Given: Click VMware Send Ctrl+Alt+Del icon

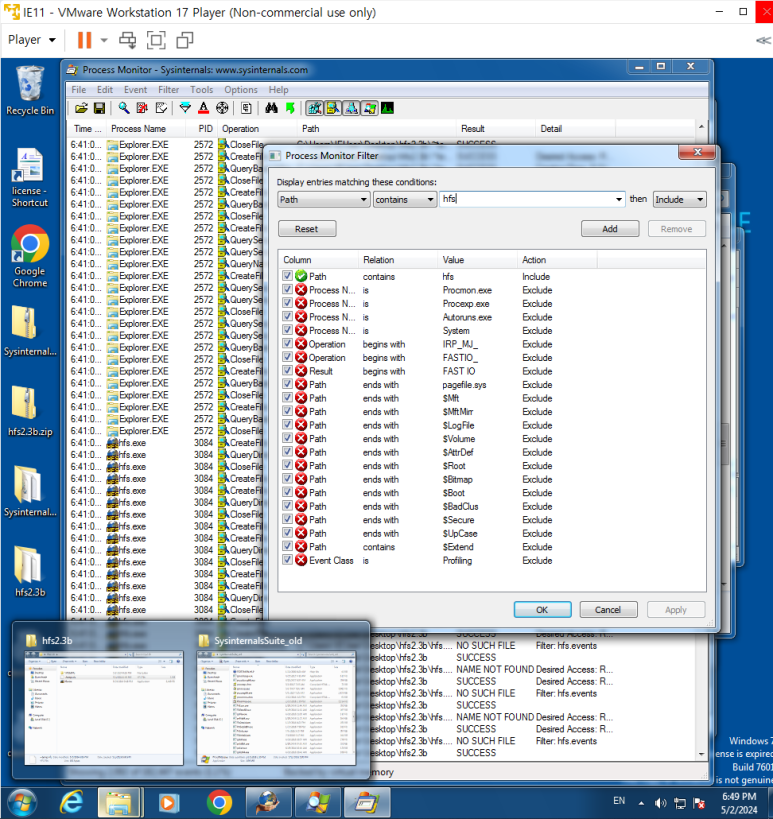Looking at the screenshot, I should coord(127,40).
